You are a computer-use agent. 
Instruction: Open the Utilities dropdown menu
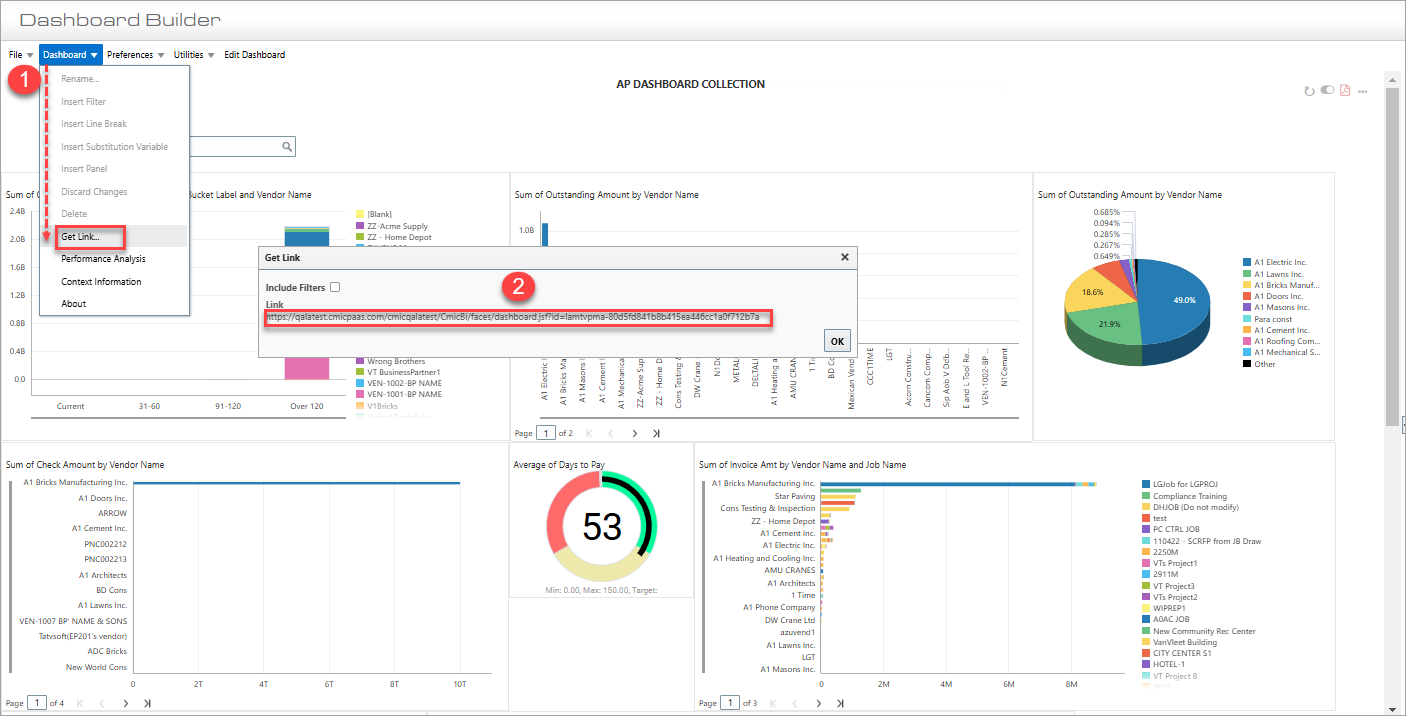[x=188, y=54]
